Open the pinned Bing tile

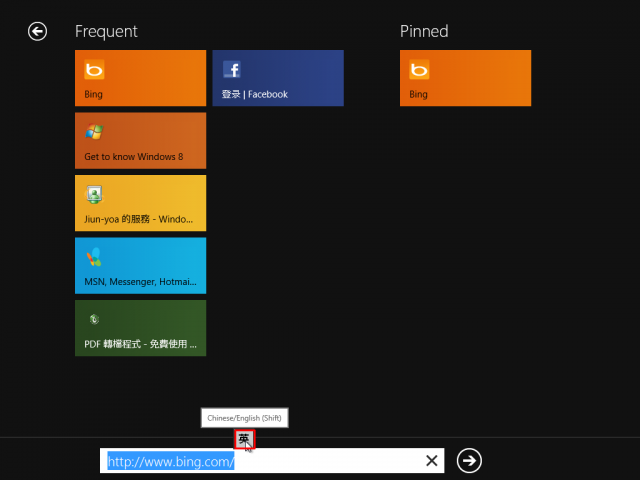click(465, 78)
